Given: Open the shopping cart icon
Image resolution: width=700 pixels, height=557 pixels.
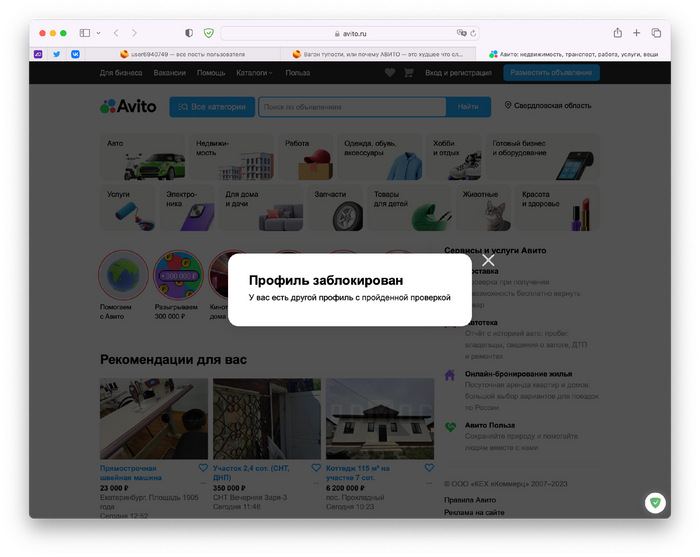Looking at the screenshot, I should pyautogui.click(x=408, y=73).
